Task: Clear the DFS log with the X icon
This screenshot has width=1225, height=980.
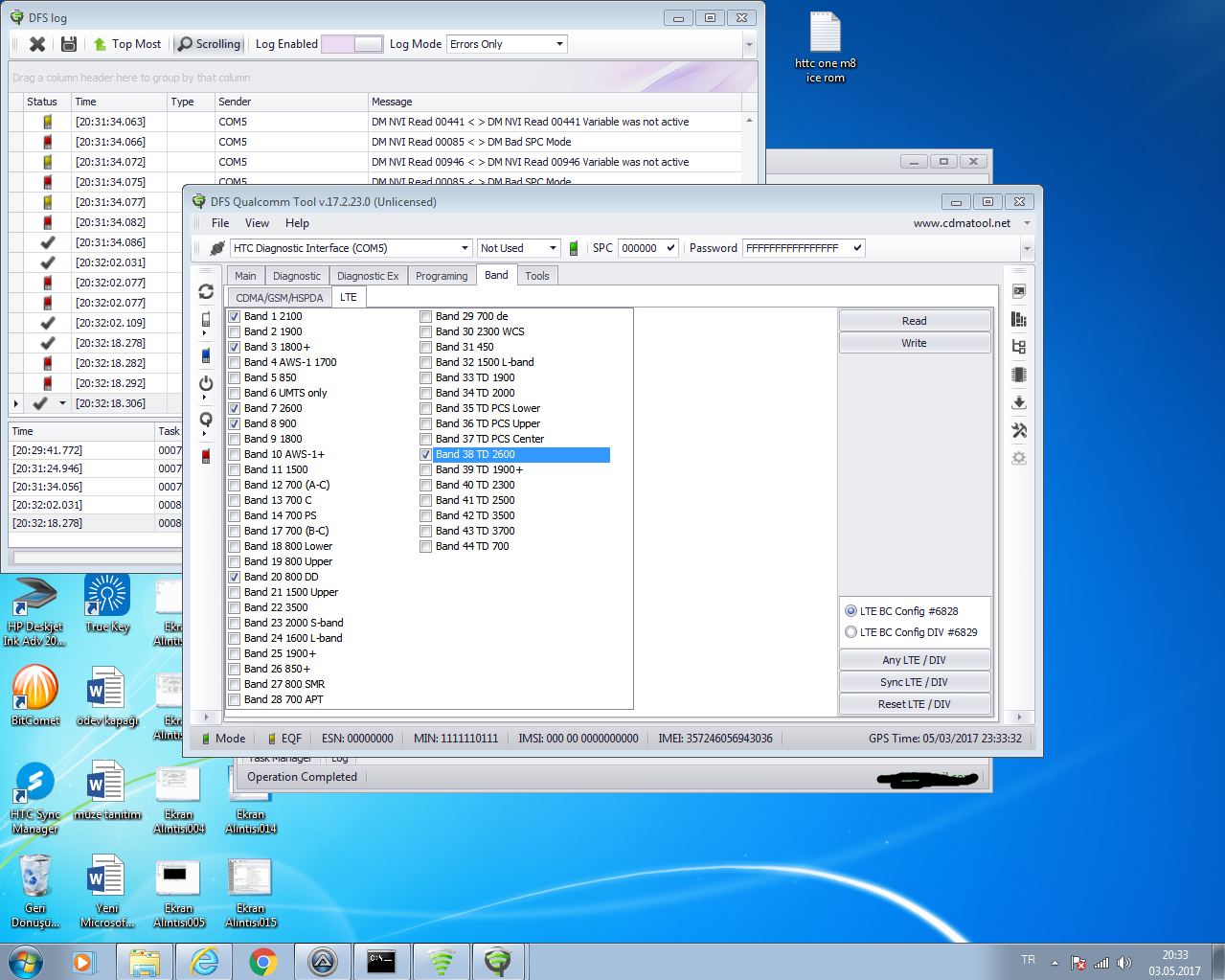Action: (37, 44)
